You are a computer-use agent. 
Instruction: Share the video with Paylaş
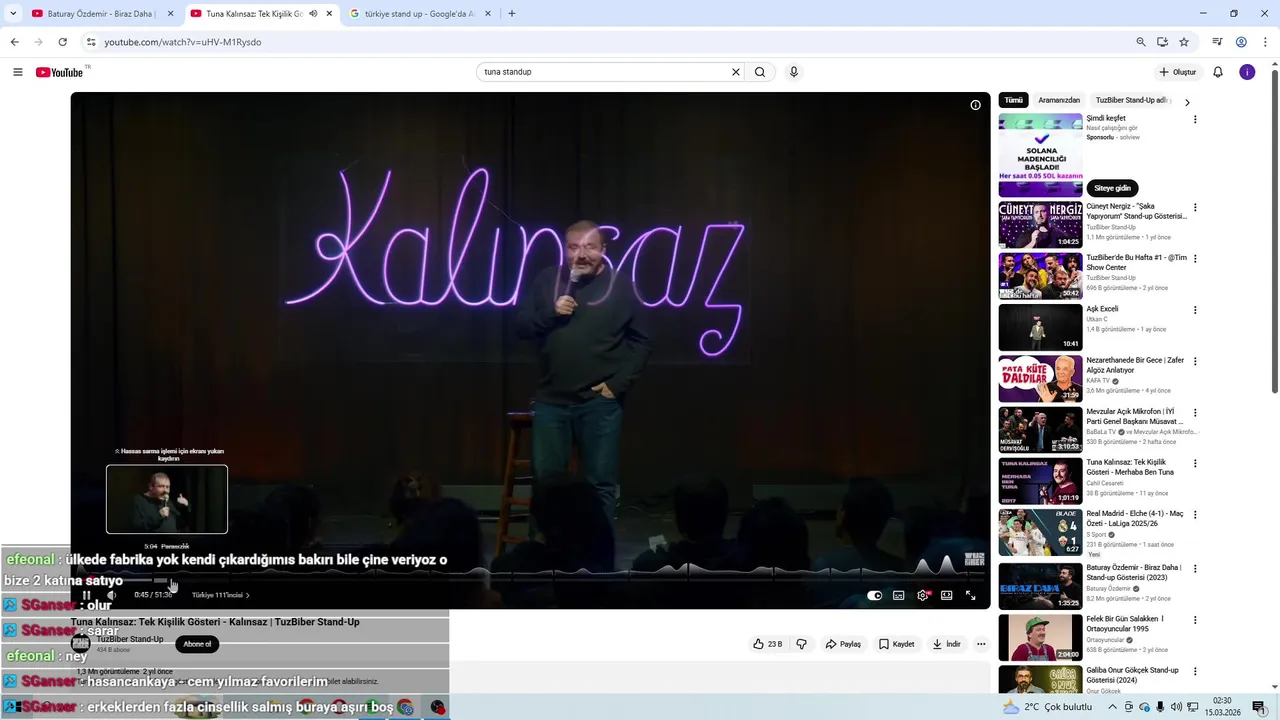coord(843,644)
